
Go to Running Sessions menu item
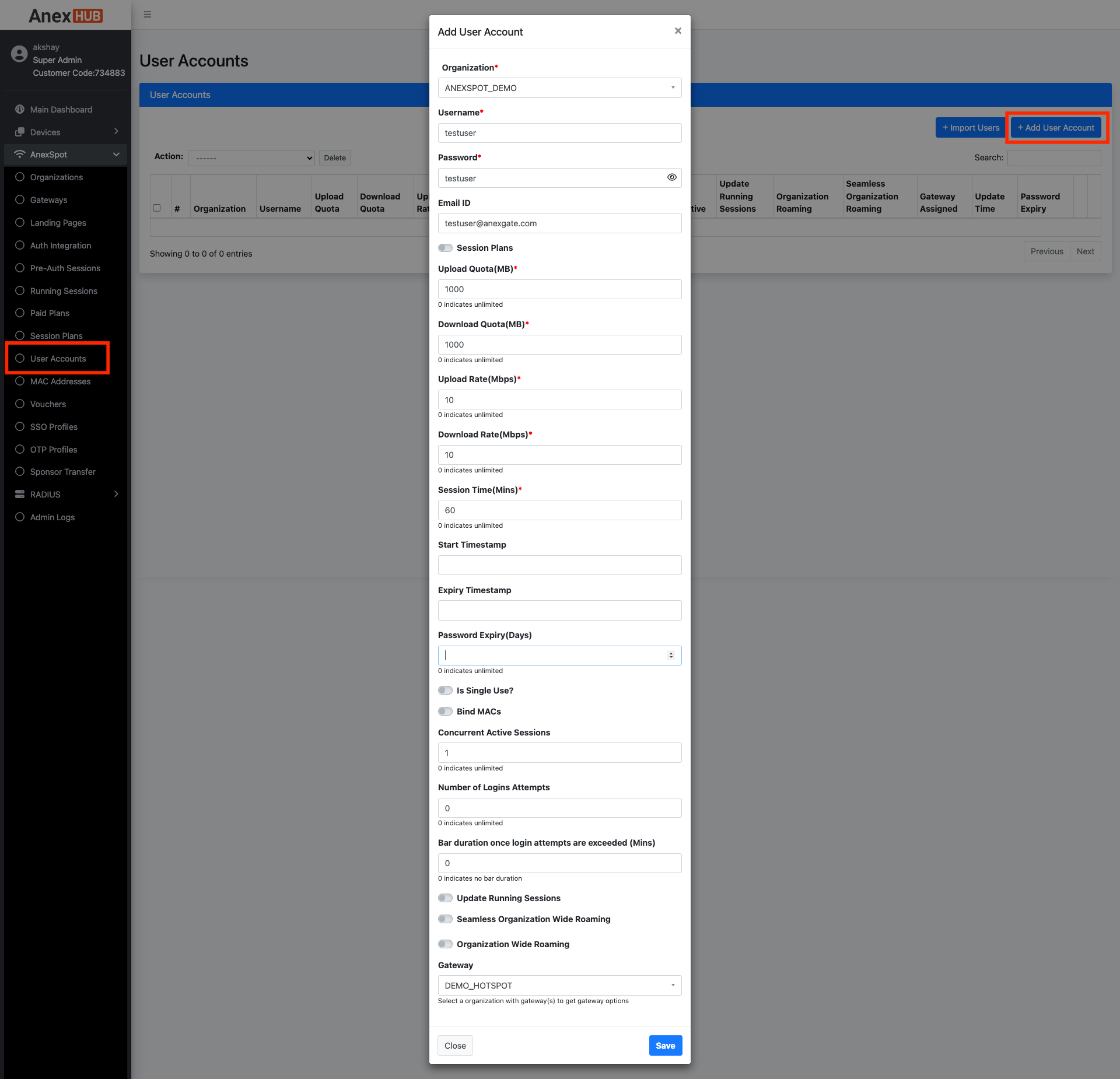(64, 291)
